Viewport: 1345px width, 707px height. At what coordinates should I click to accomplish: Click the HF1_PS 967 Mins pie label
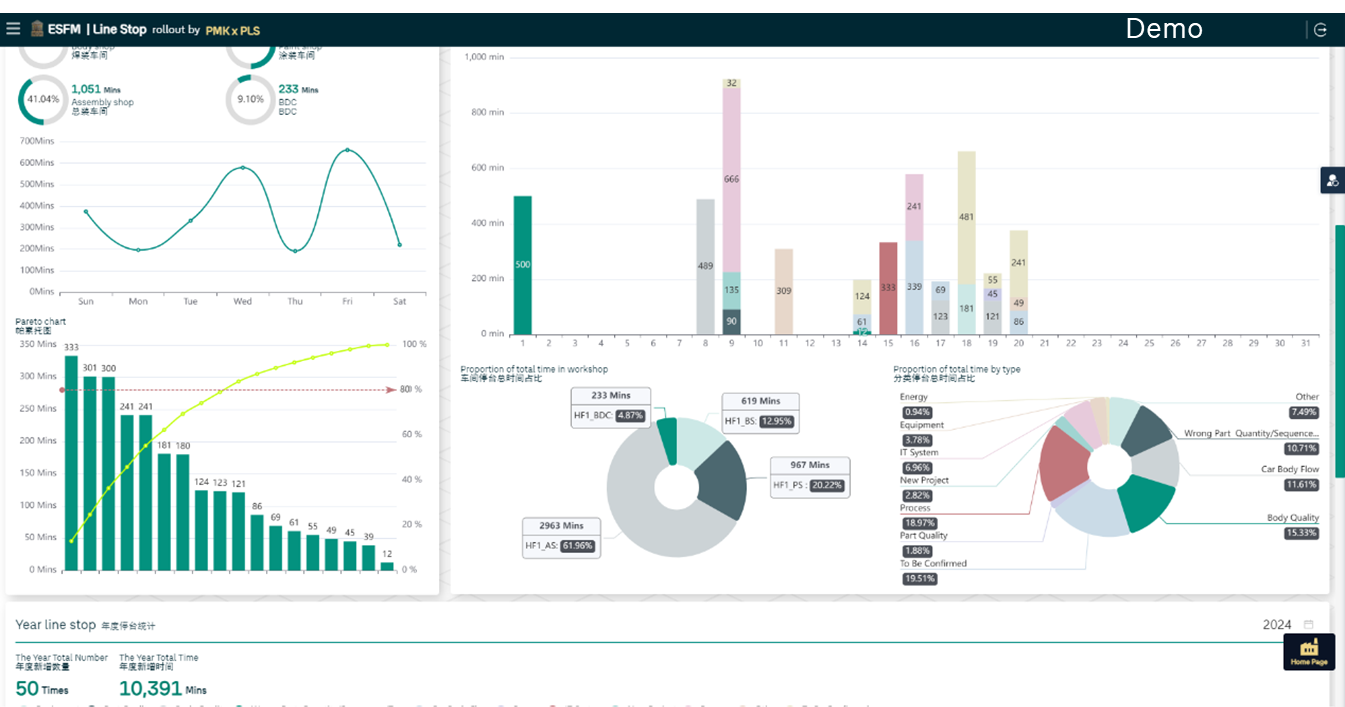(810, 476)
